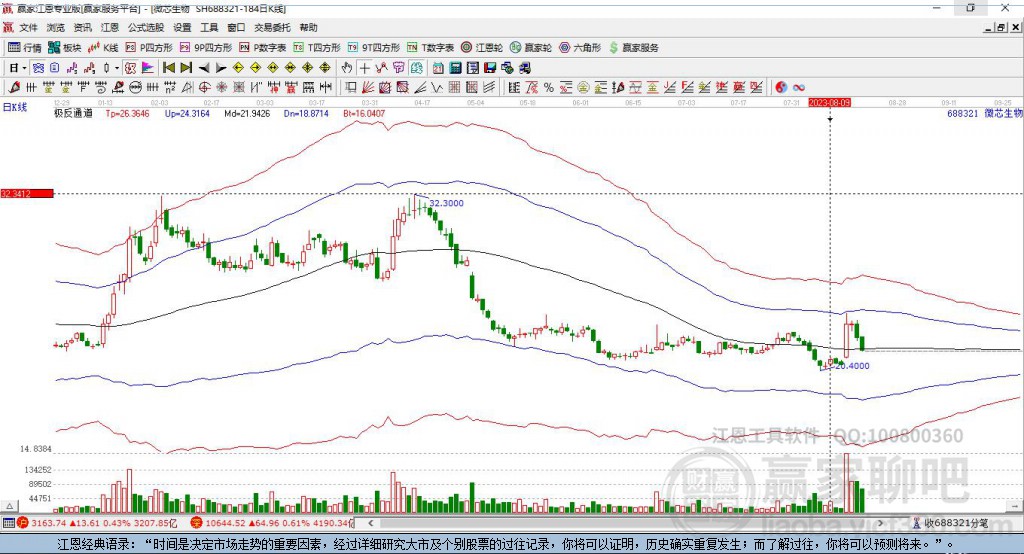Click the highlighted 2023-08-09 date marker

tap(829, 103)
